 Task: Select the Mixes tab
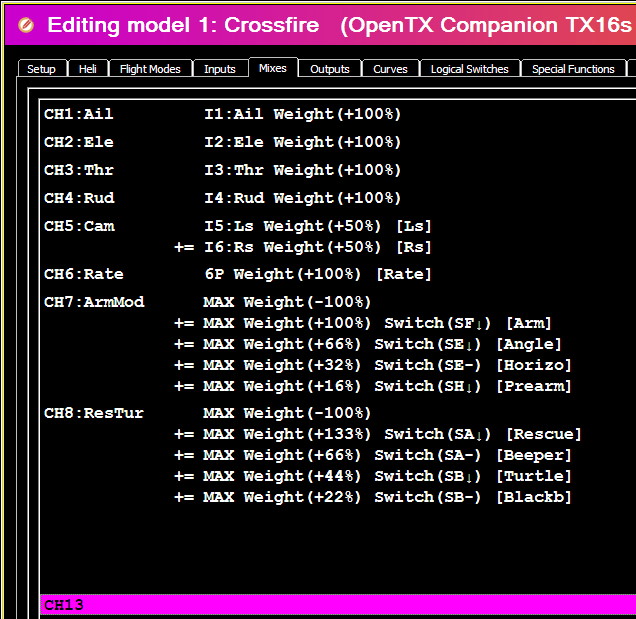[273, 68]
